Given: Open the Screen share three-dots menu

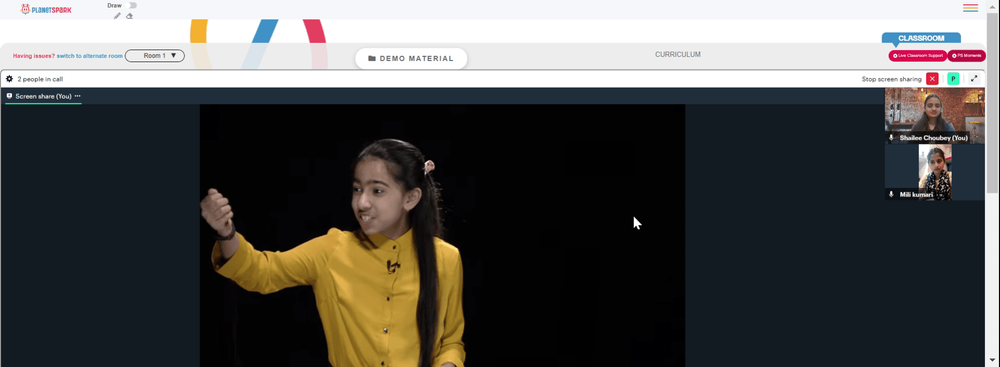Looking at the screenshot, I should [77, 96].
